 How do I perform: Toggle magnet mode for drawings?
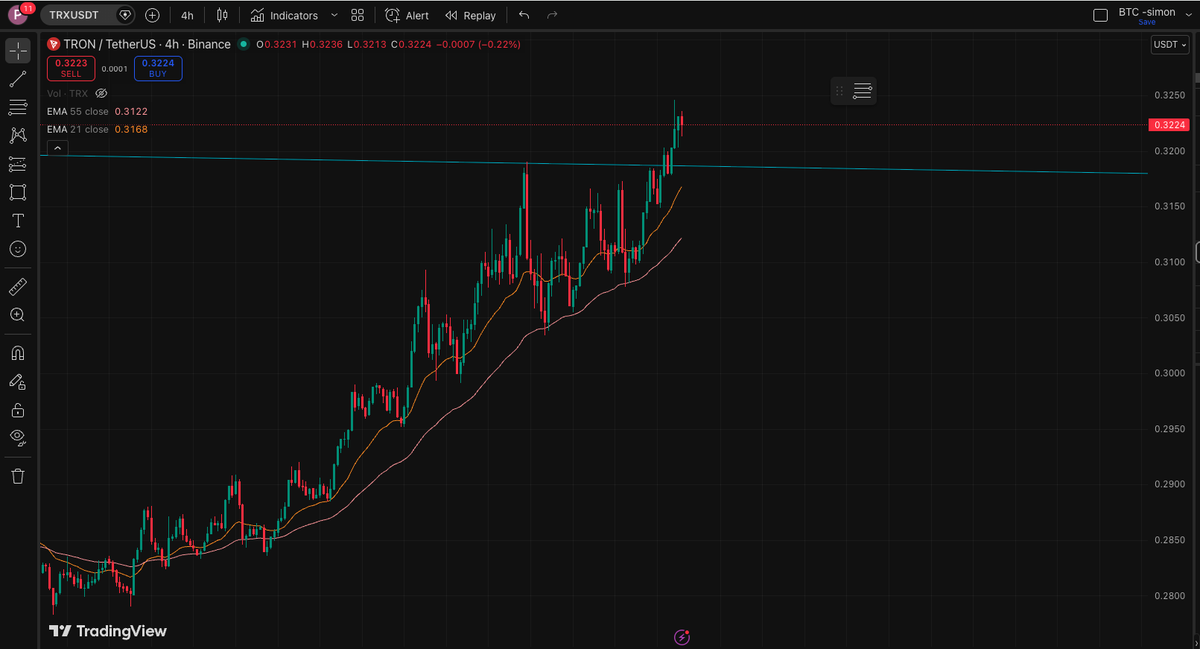[x=18, y=353]
